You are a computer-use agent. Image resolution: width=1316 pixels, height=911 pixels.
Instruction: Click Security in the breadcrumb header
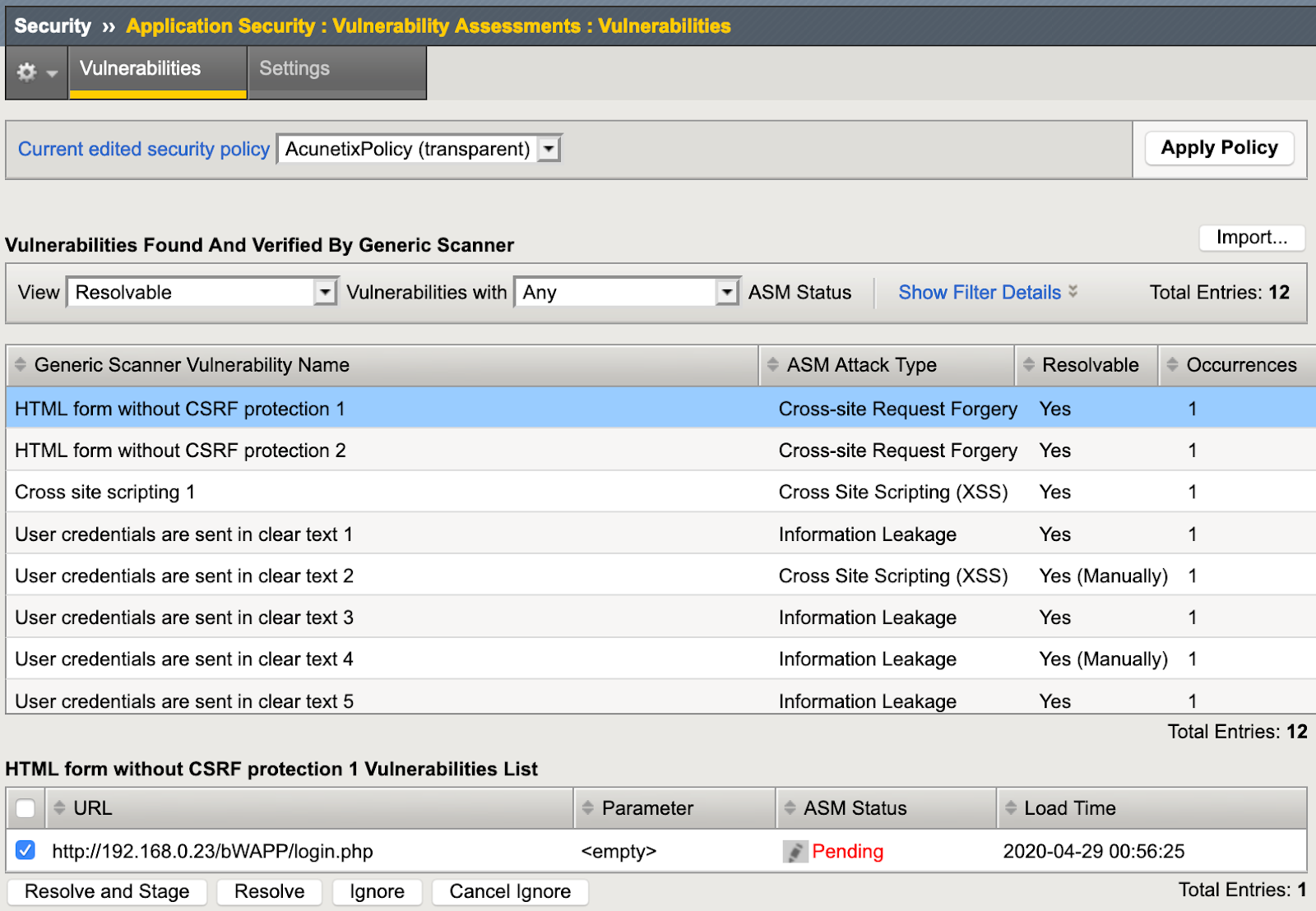53,25
